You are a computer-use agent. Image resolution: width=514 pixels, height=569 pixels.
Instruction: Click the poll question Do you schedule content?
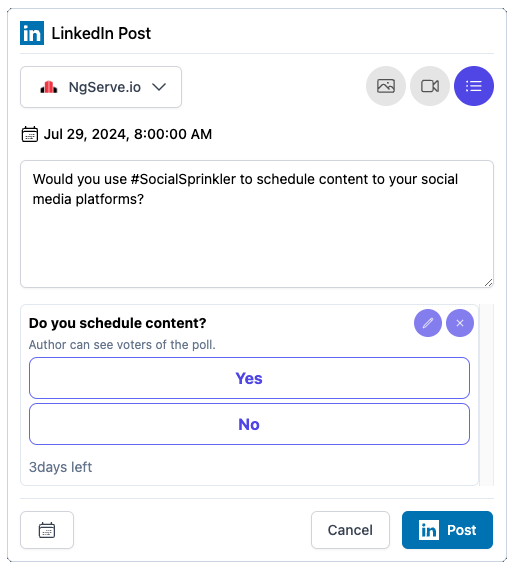click(118, 323)
